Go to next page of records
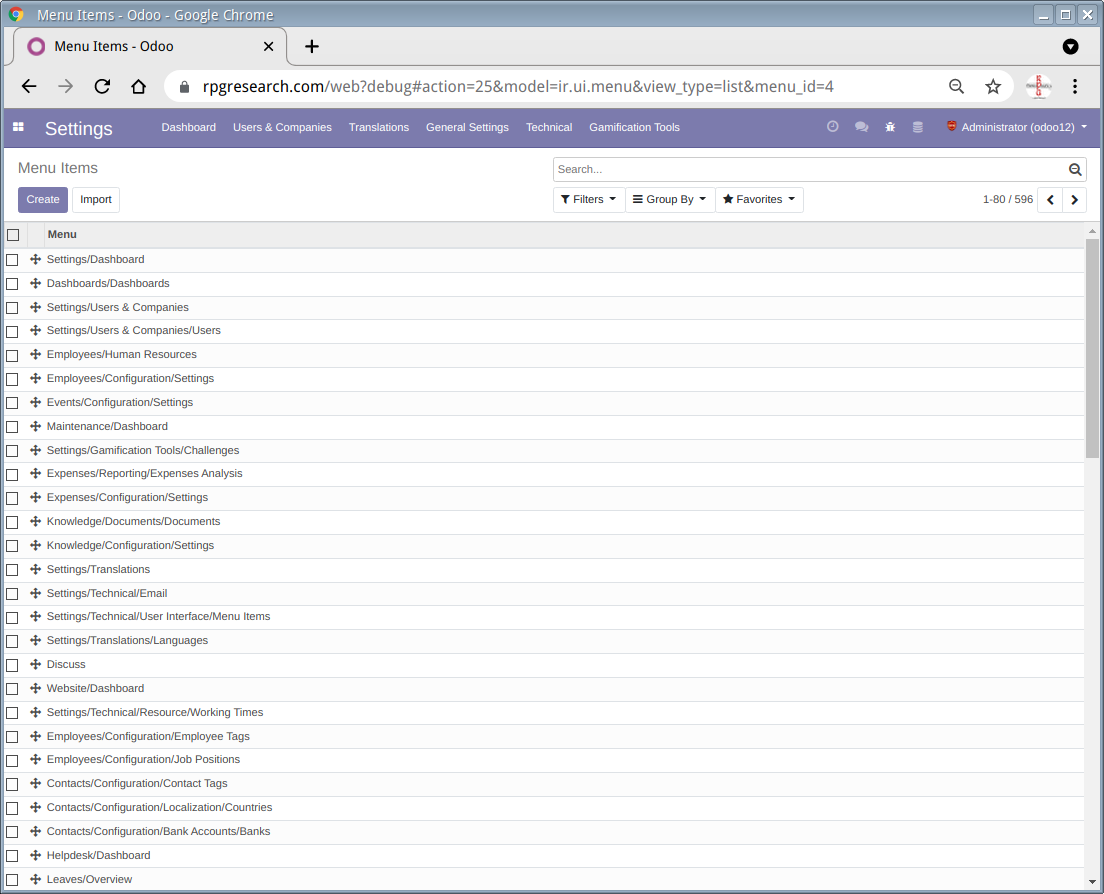The width and height of the screenshot is (1104, 894). [x=1074, y=200]
